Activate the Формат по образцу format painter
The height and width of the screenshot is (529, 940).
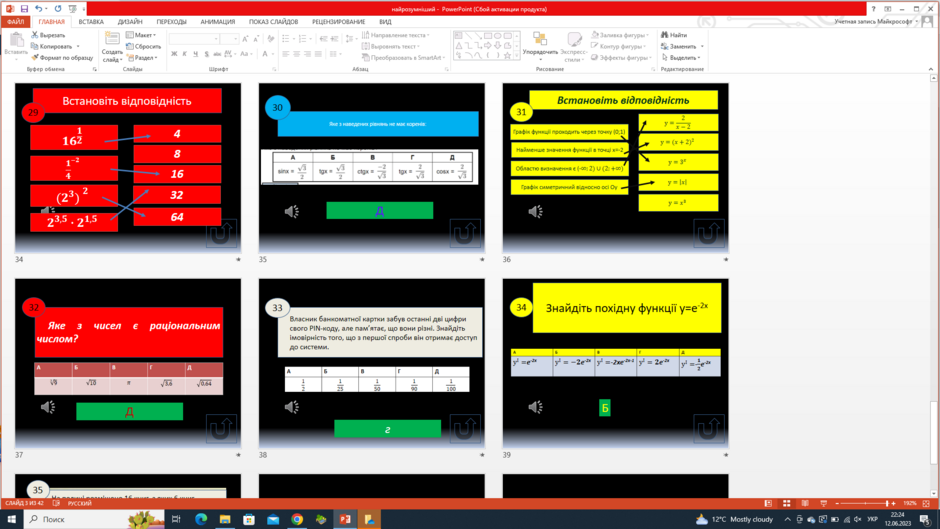[62, 58]
